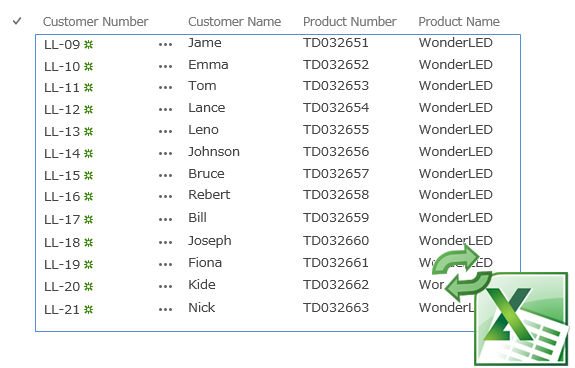This screenshot has width=575, height=368.
Task: Open the ellipsis menu for Rebert
Action: pos(165,197)
